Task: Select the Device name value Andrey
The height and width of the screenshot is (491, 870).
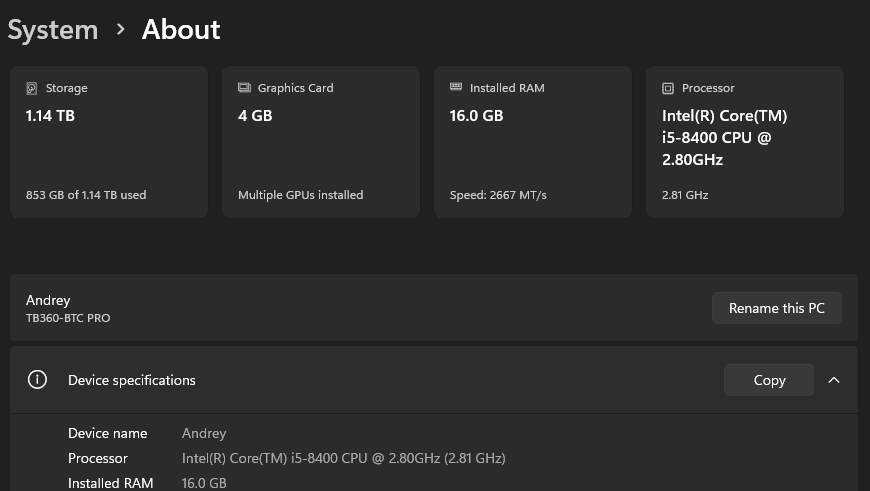Action: point(204,433)
